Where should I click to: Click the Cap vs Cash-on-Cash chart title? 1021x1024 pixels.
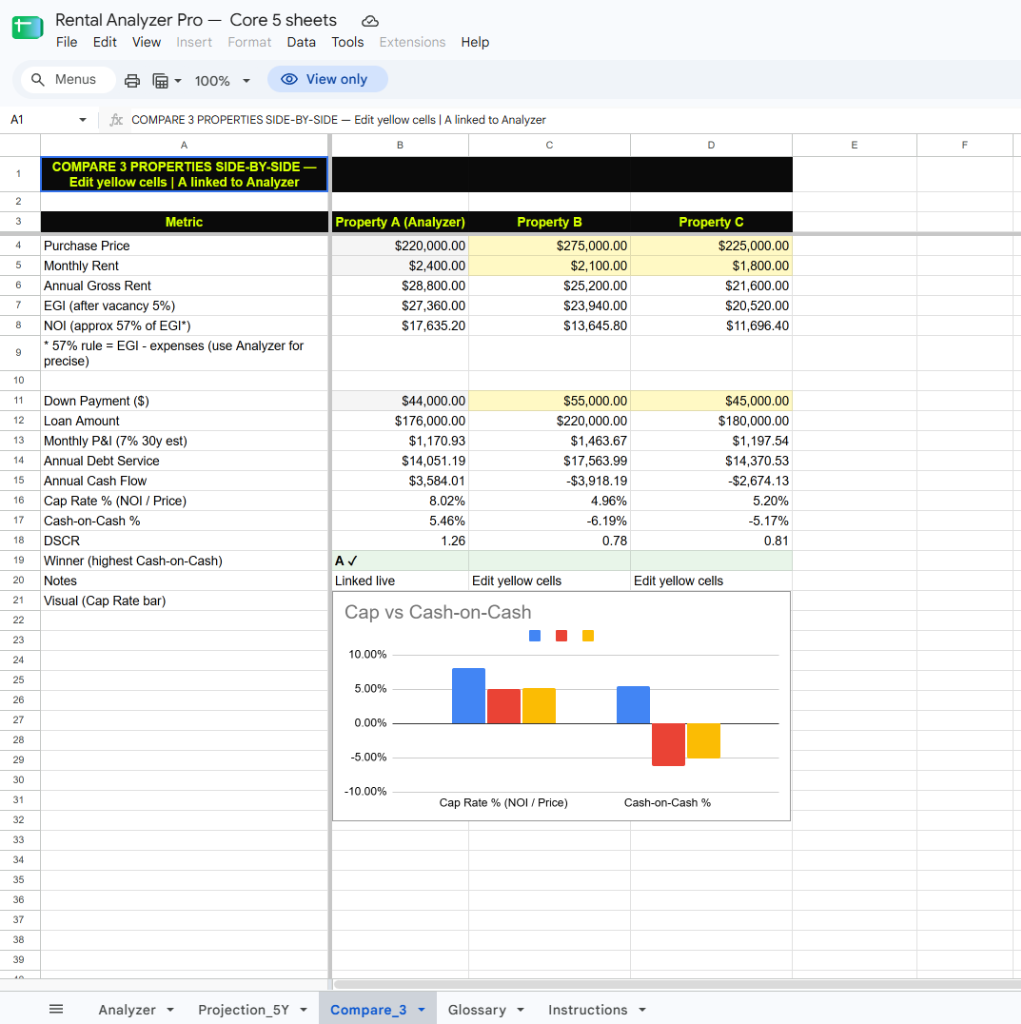[438, 612]
